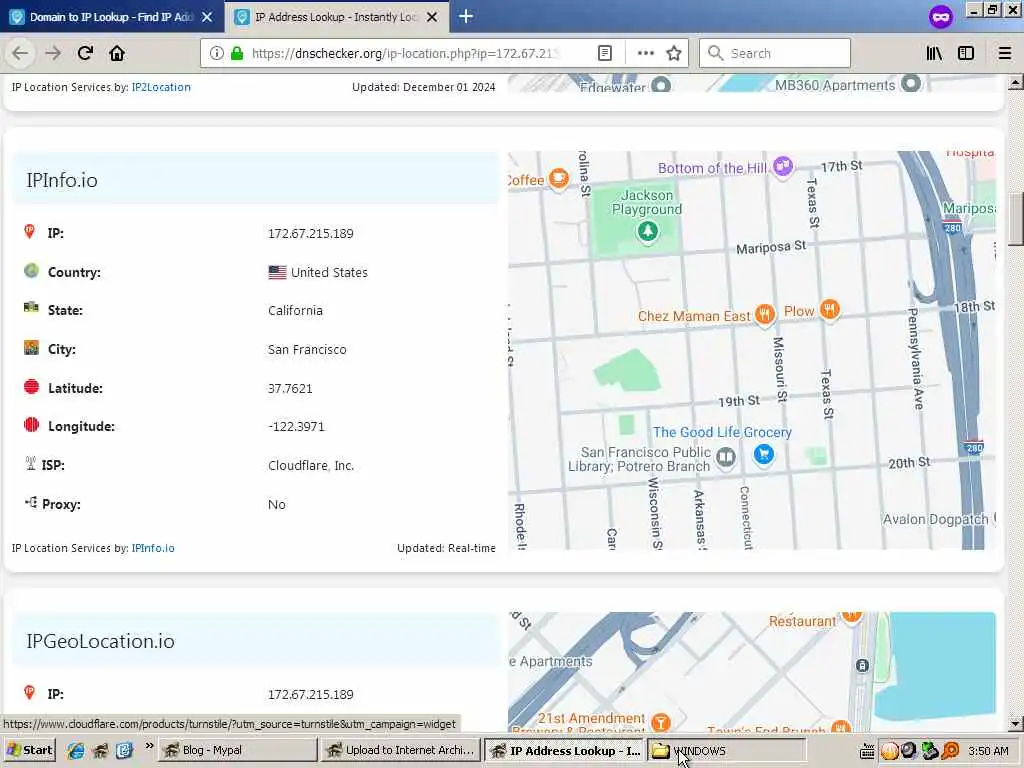1024x768 pixels.
Task: Open the Library bookmarks panel icon
Action: (x=934, y=53)
